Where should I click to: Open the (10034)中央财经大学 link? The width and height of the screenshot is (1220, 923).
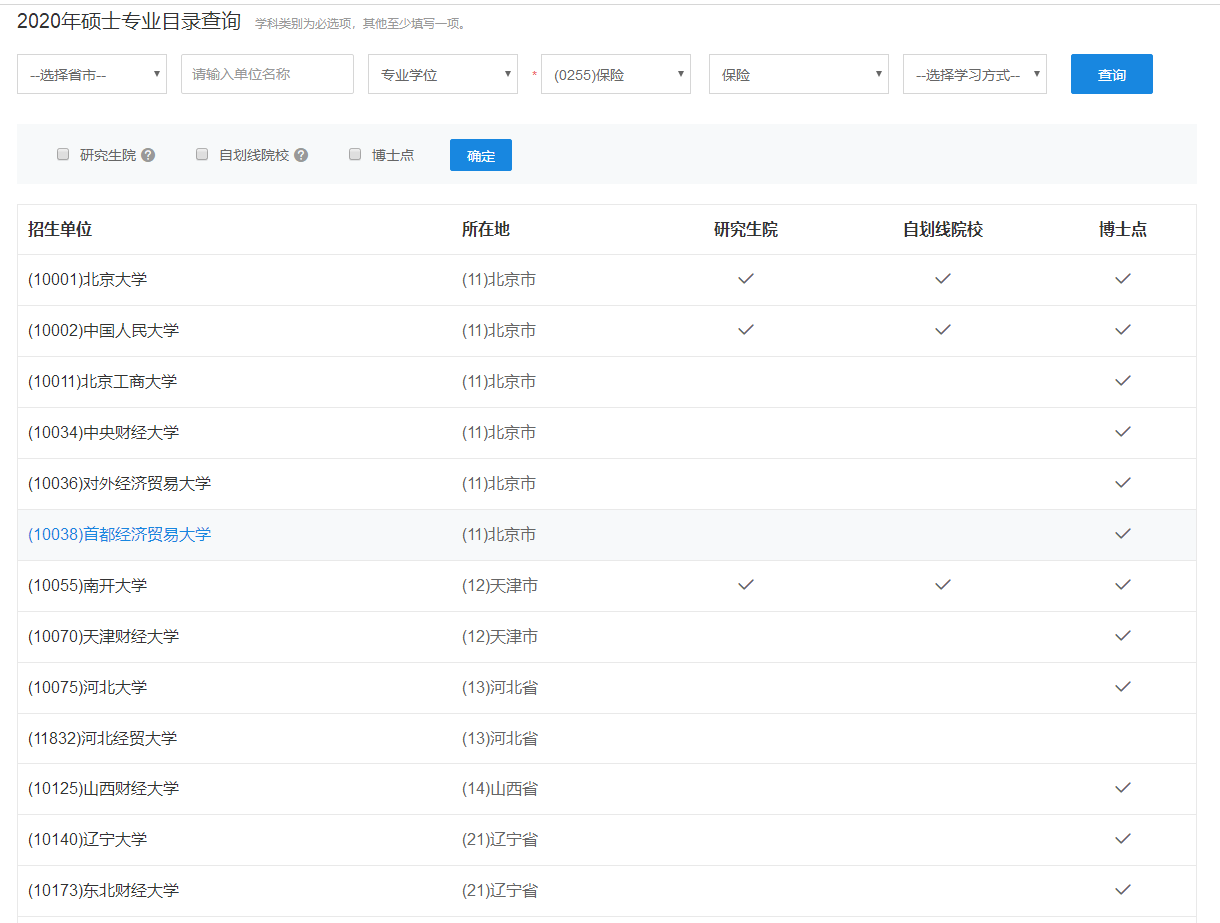click(x=103, y=433)
